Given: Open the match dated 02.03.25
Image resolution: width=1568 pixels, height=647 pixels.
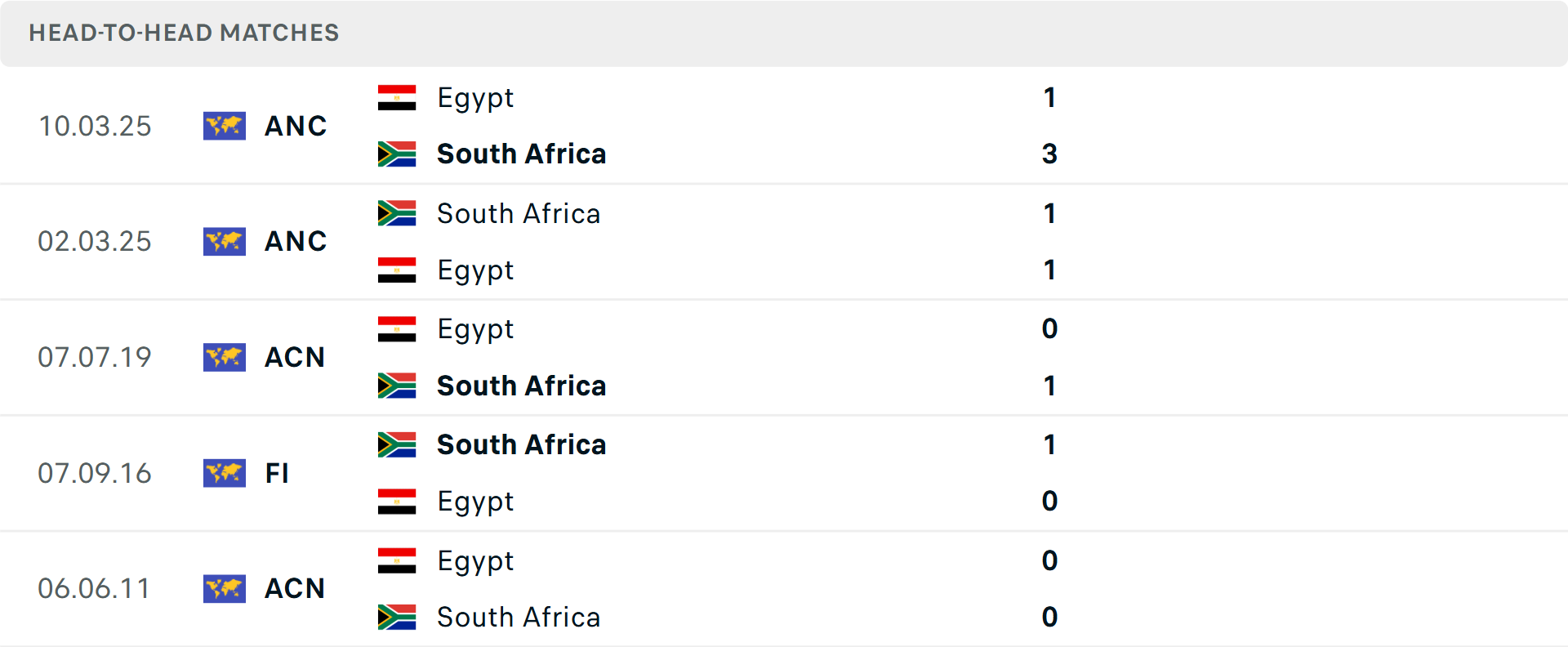Looking at the screenshot, I should tap(95, 242).
